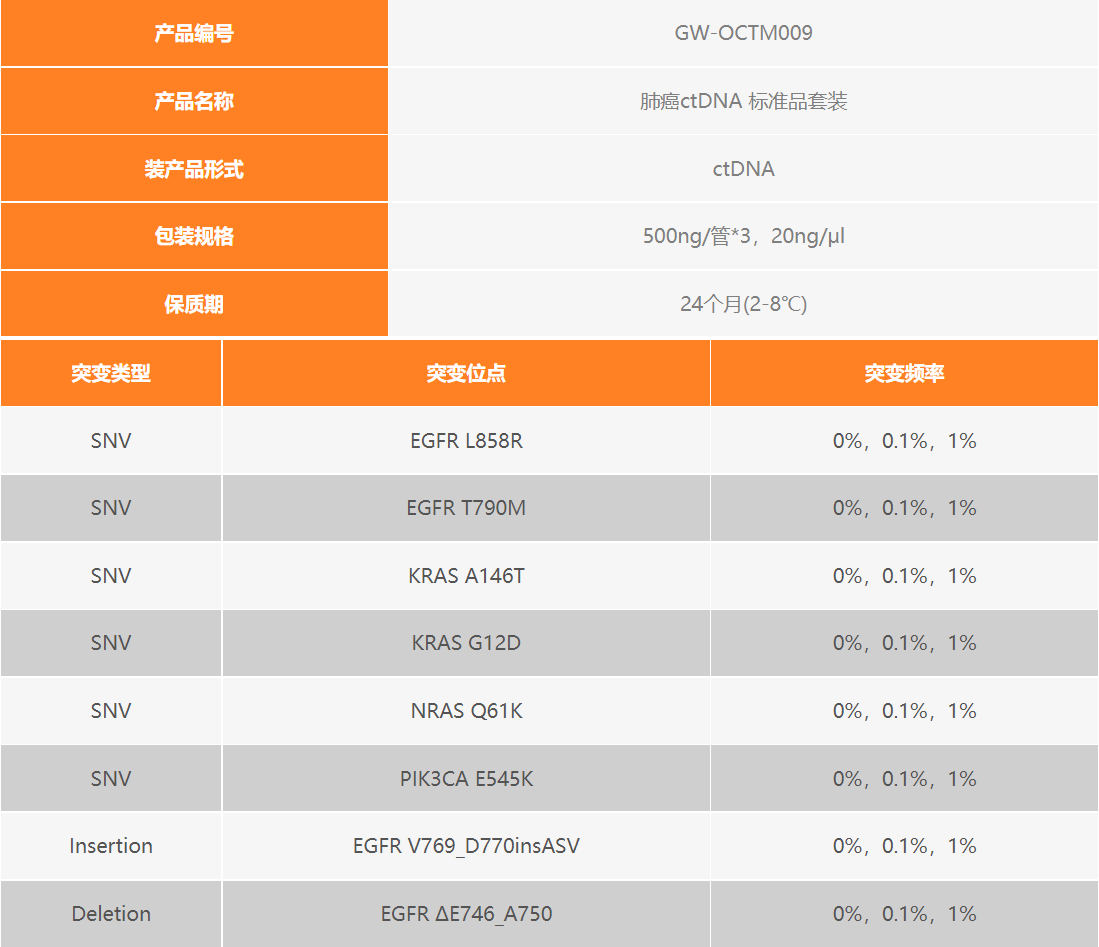Click the 保质期 label cell
Viewport: 1099px width, 947px height.
pyautogui.click(x=194, y=304)
